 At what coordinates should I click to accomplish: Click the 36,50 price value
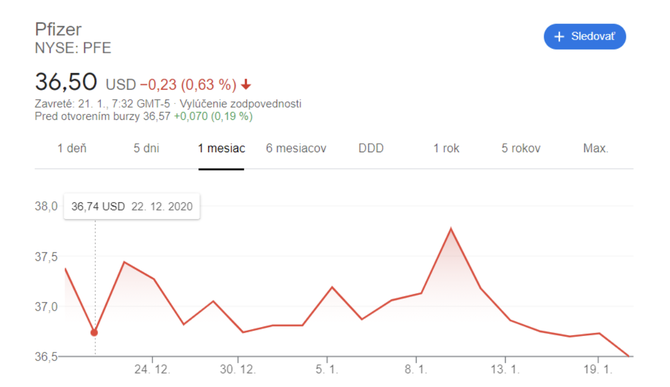point(66,82)
